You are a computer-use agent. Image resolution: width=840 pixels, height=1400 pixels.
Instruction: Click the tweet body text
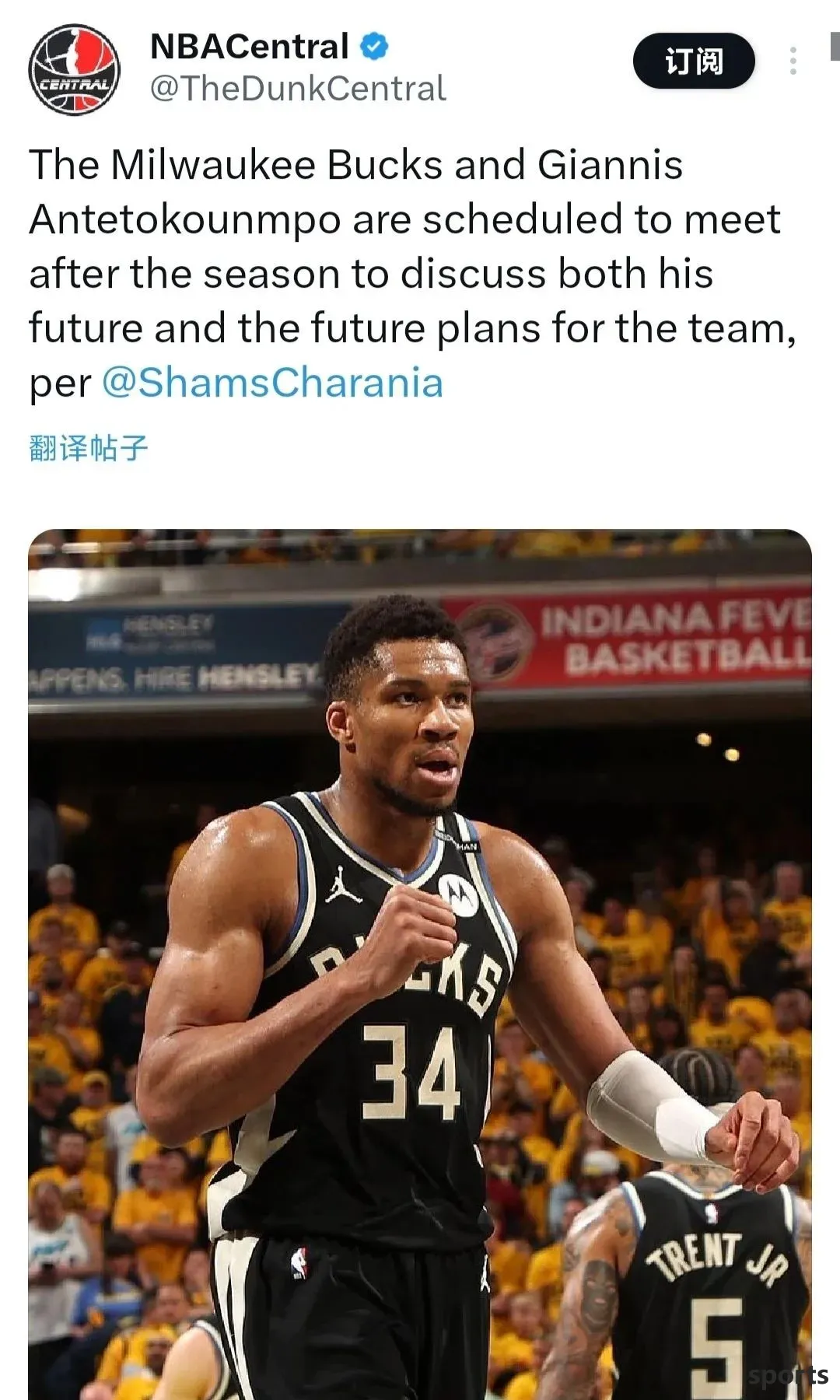click(x=412, y=274)
